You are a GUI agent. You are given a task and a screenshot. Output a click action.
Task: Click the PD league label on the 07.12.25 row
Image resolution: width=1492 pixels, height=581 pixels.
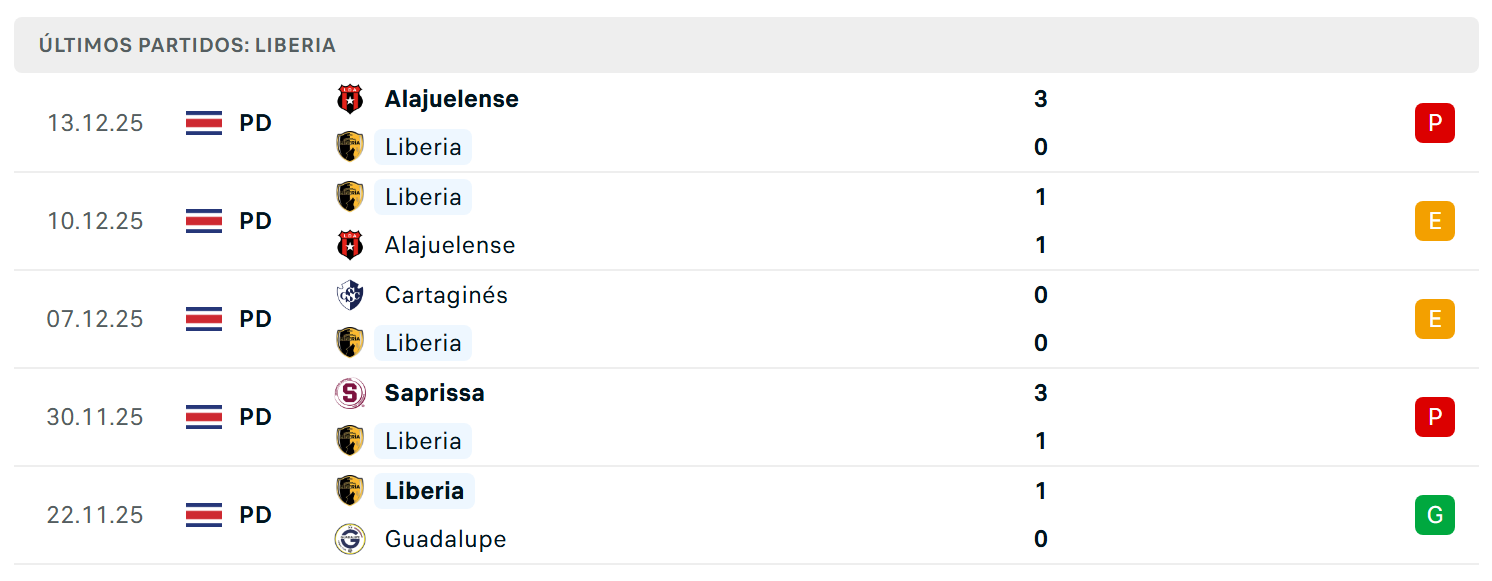coord(256,319)
